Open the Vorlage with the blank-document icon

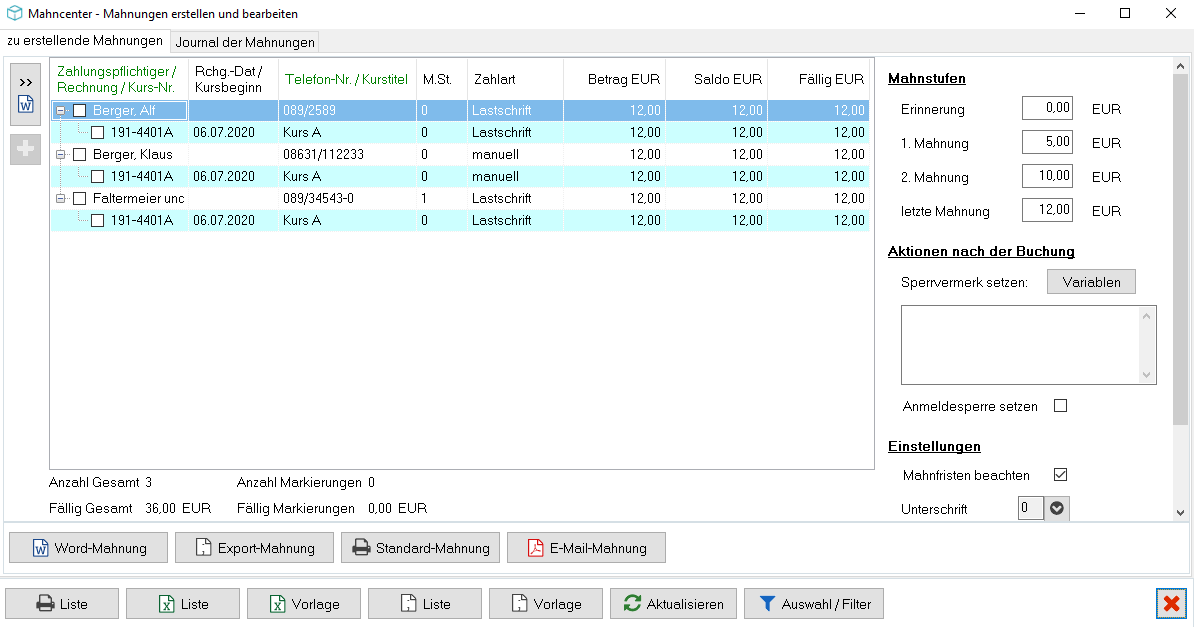[x=546, y=603]
